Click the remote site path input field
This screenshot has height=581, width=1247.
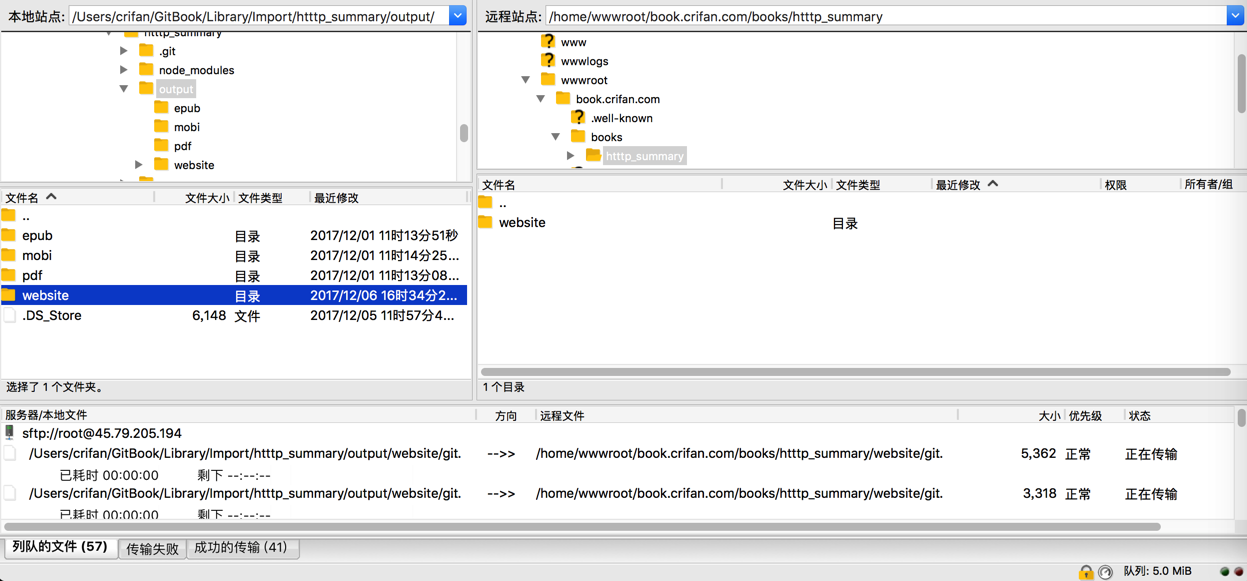coord(886,16)
